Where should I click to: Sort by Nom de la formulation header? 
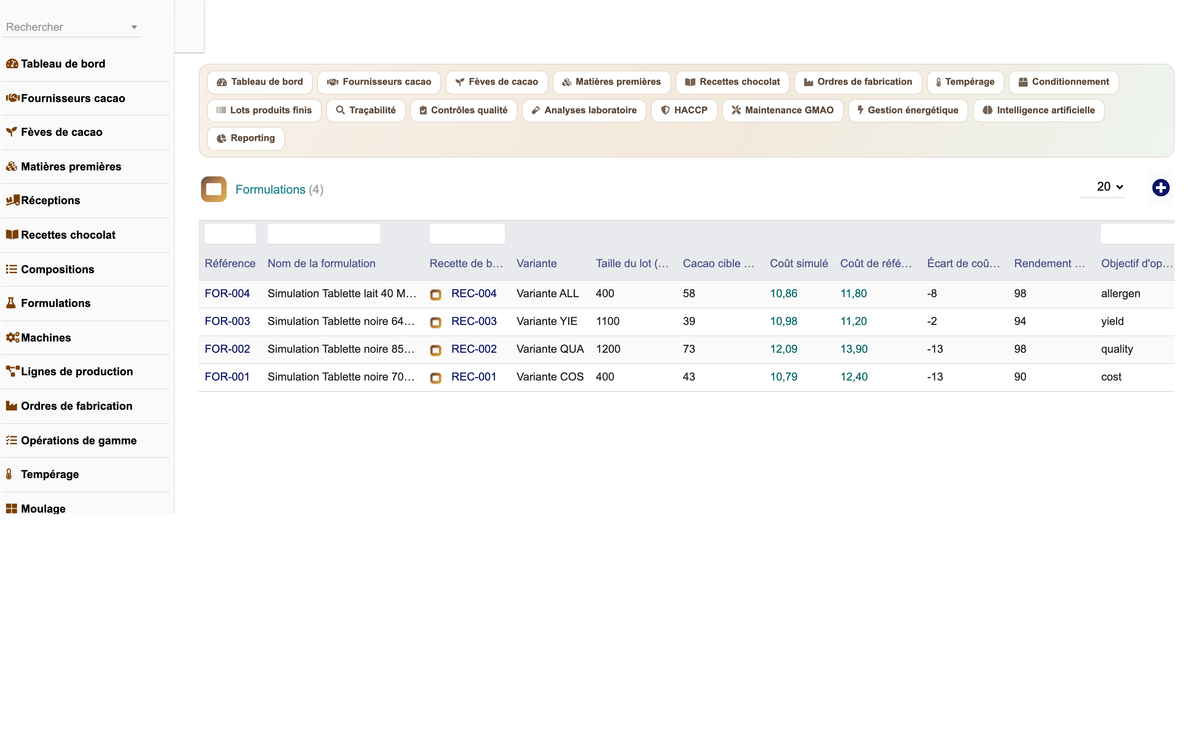pyautogui.click(x=322, y=264)
